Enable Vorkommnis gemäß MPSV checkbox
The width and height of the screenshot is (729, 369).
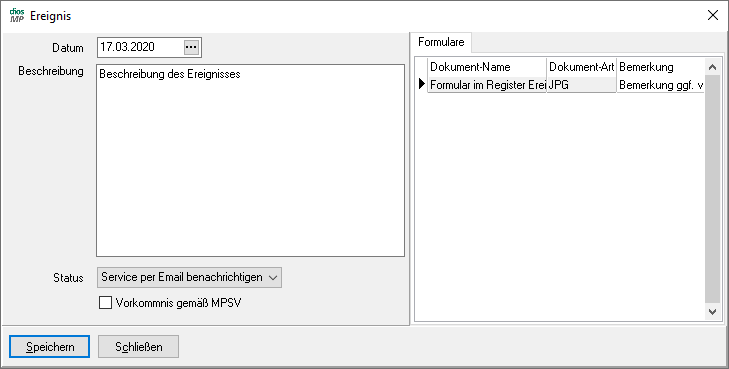click(x=106, y=303)
